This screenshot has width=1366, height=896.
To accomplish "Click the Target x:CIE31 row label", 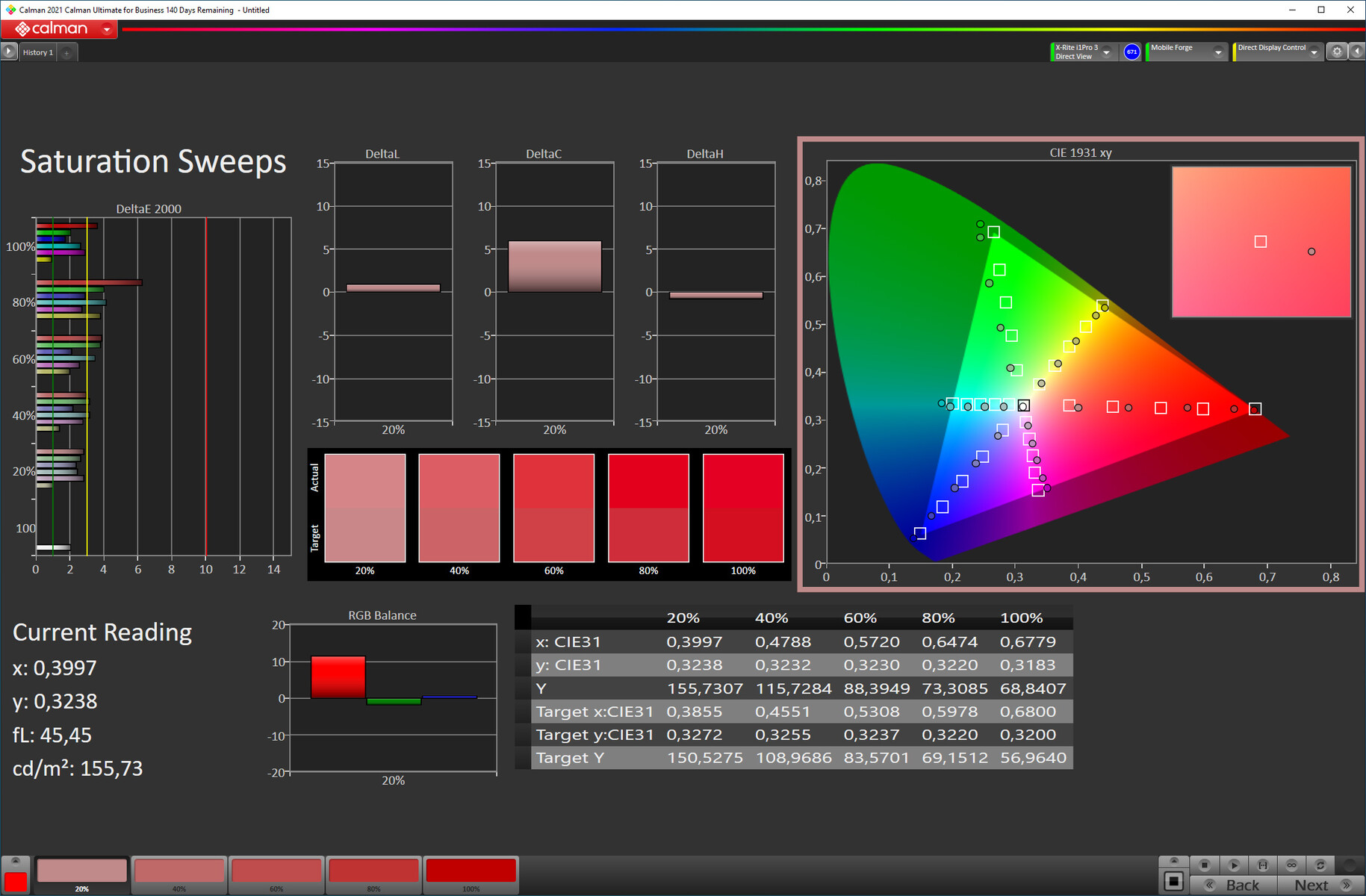I will click(x=594, y=712).
